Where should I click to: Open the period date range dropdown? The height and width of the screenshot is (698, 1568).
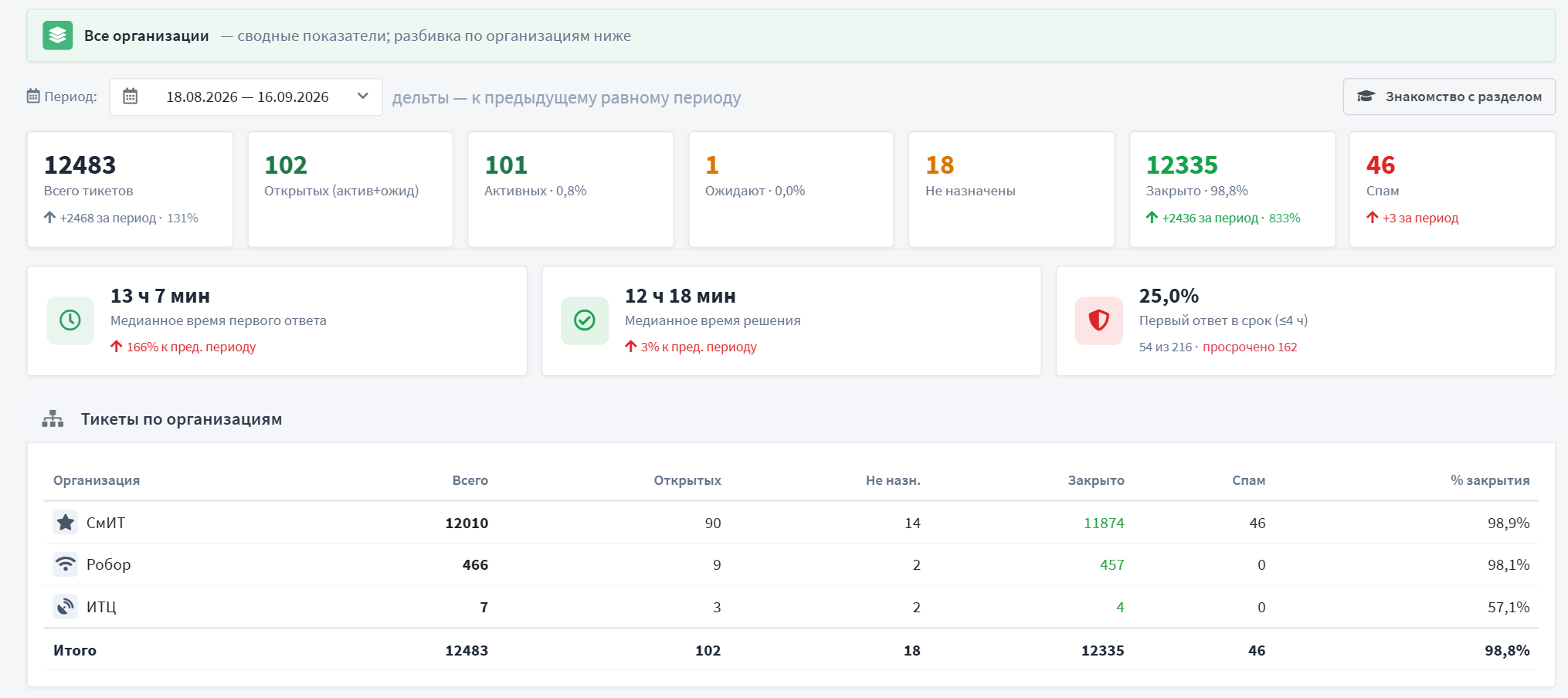click(246, 97)
